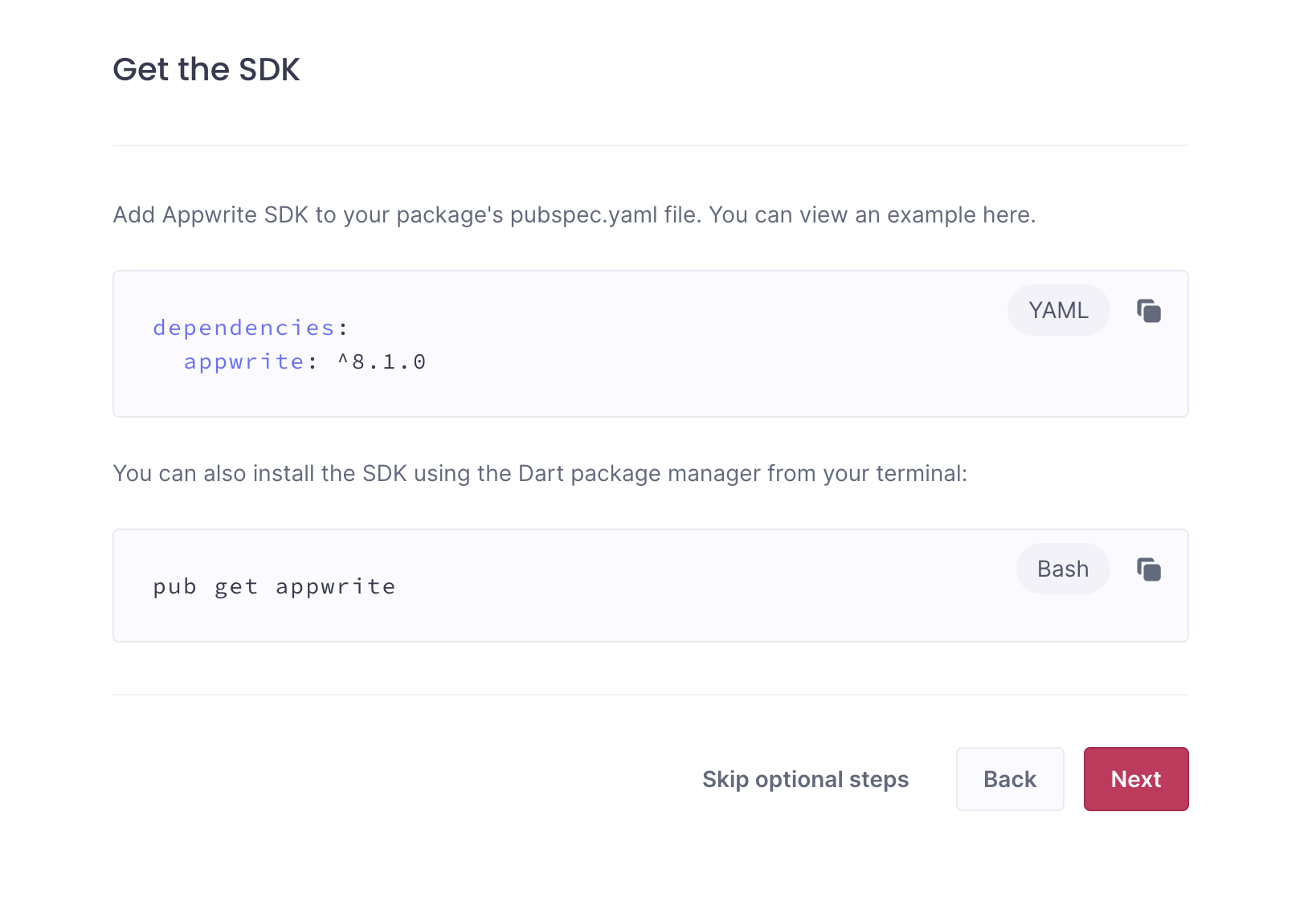Click the word 'pub' in Bash command

point(174,587)
